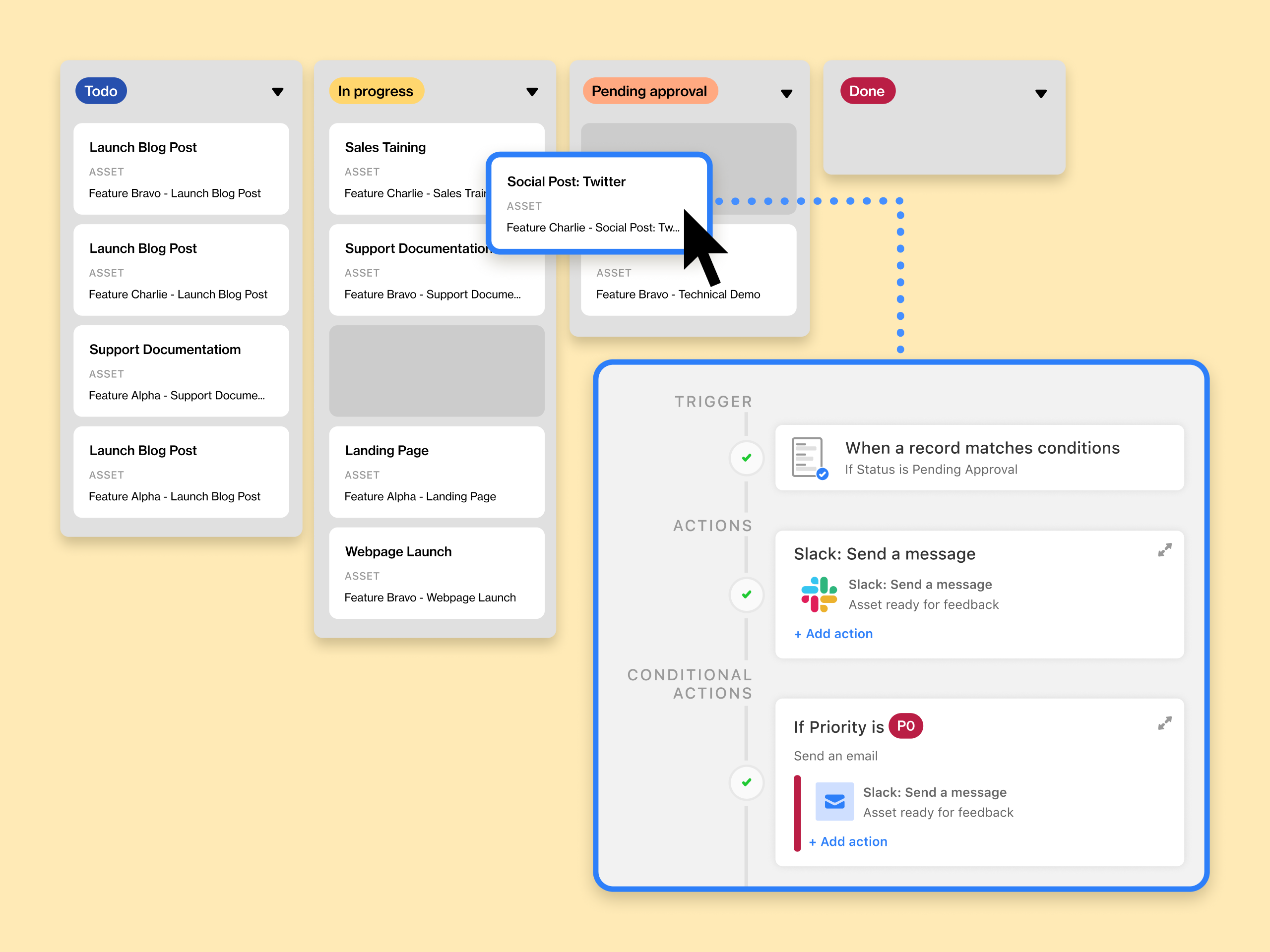Click the blue email envelope icon
The height and width of the screenshot is (952, 1270).
pos(834,801)
